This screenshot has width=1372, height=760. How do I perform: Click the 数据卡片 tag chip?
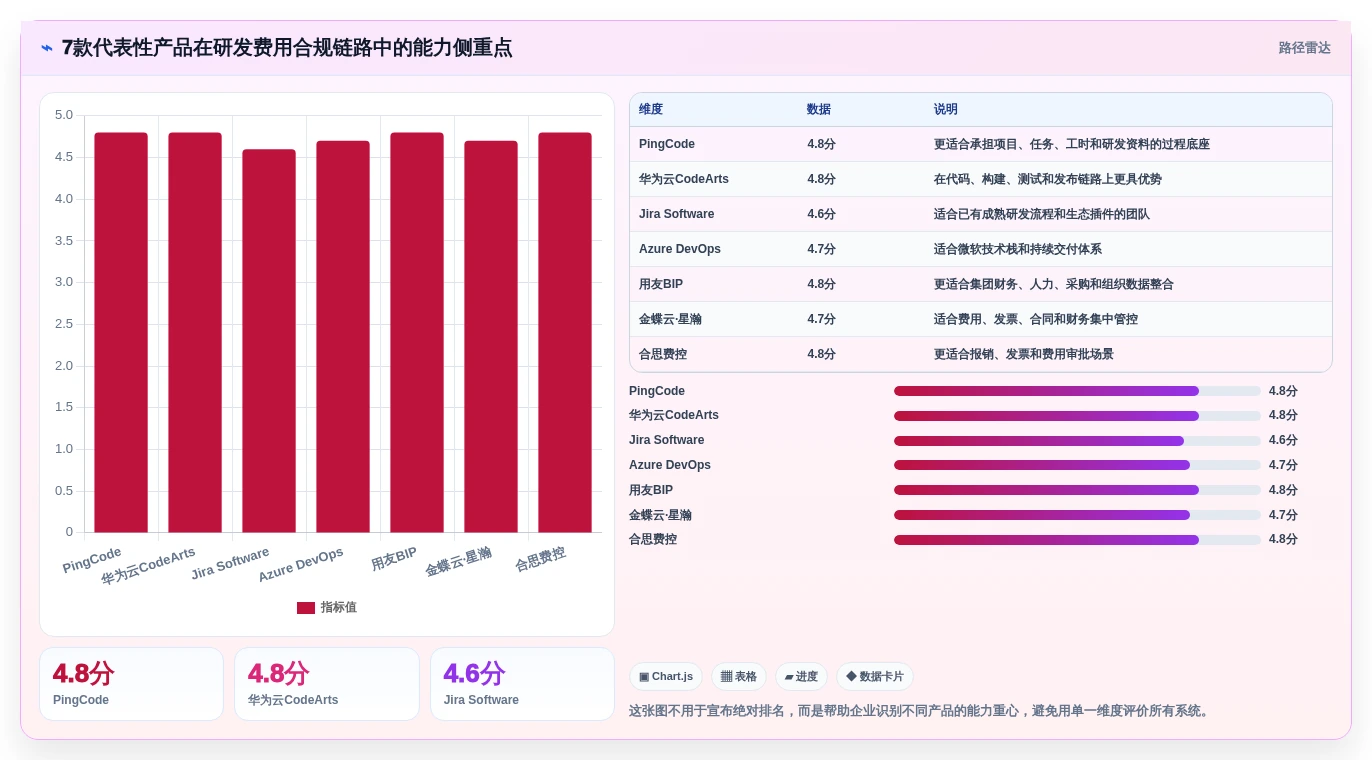(x=875, y=677)
